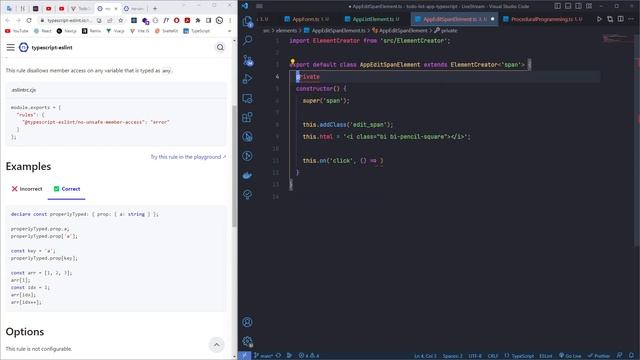640x360 pixels.
Task: Click Ln 4, Col 3 cursor position
Action: tap(425, 356)
